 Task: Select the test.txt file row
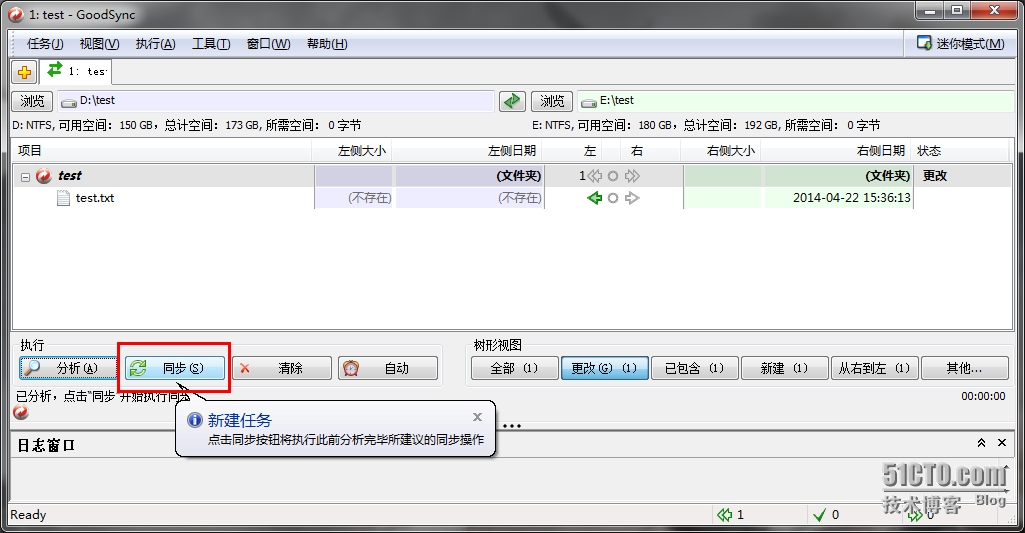(512, 198)
